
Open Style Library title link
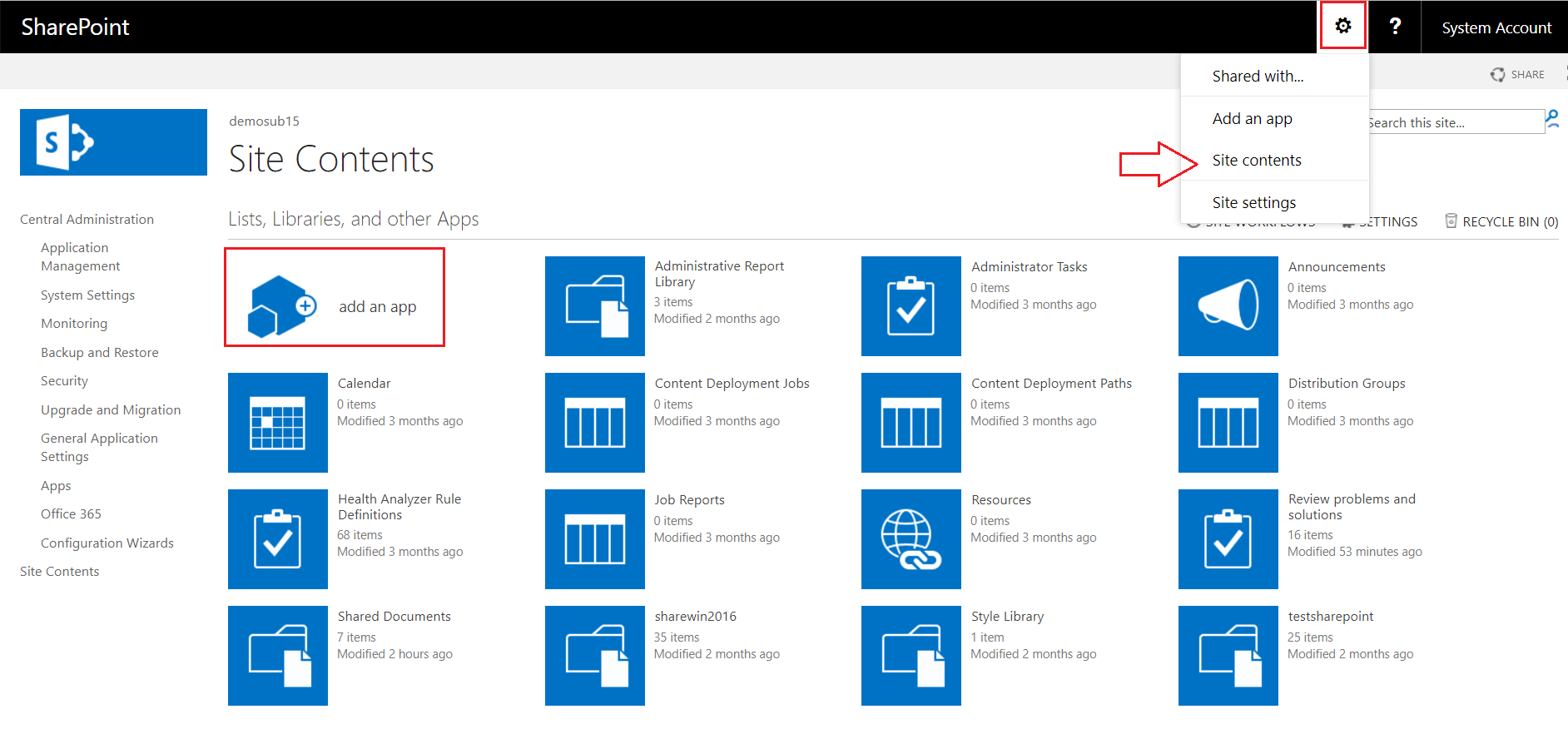1007,616
